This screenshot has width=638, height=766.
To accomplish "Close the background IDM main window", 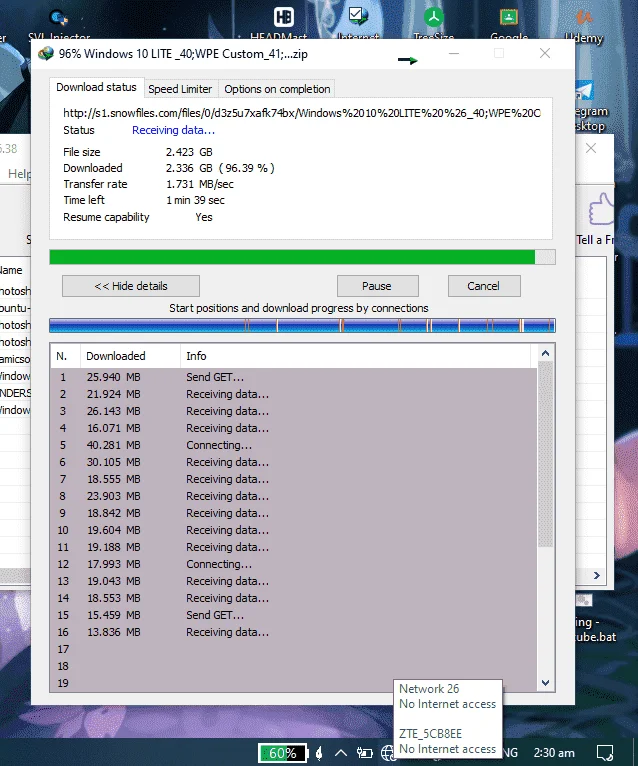I will coord(591,148).
